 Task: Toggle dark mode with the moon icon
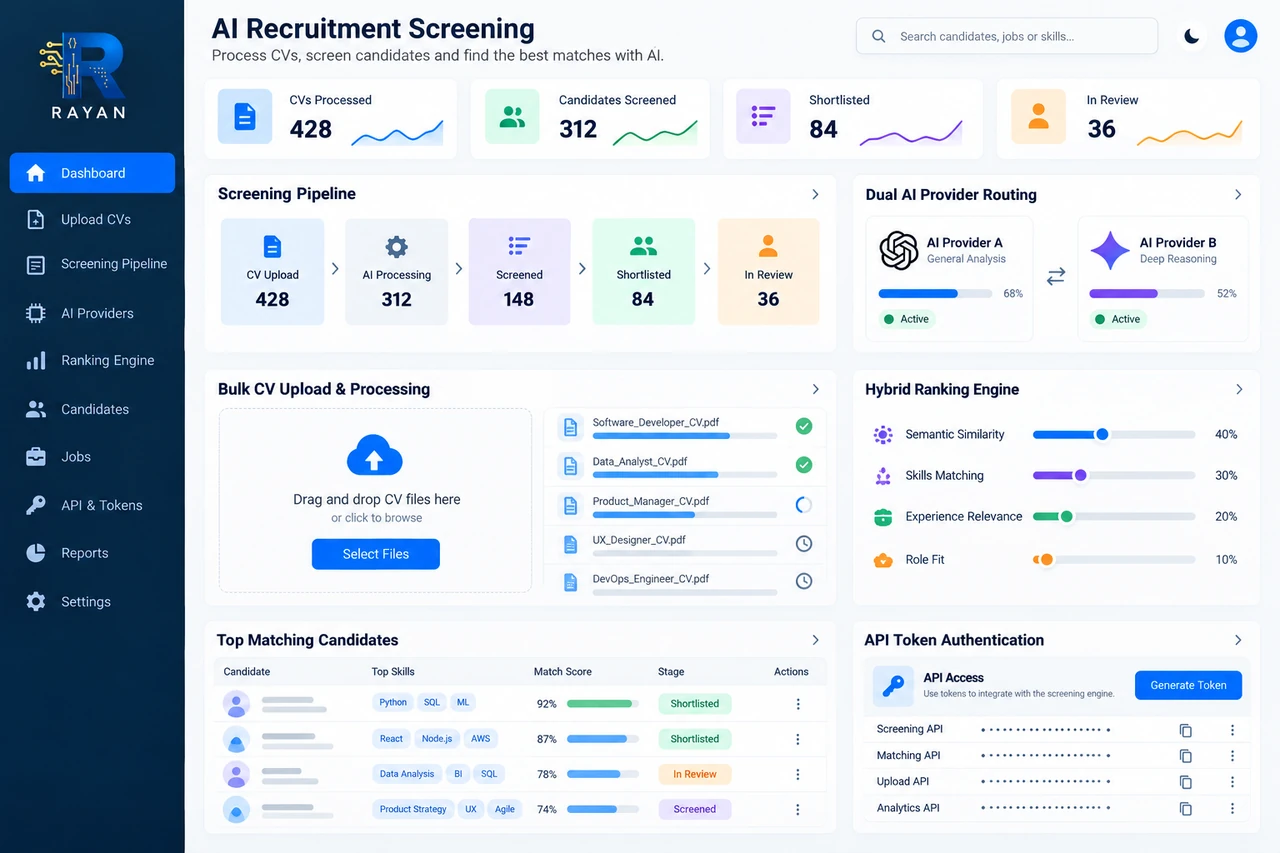(1191, 36)
